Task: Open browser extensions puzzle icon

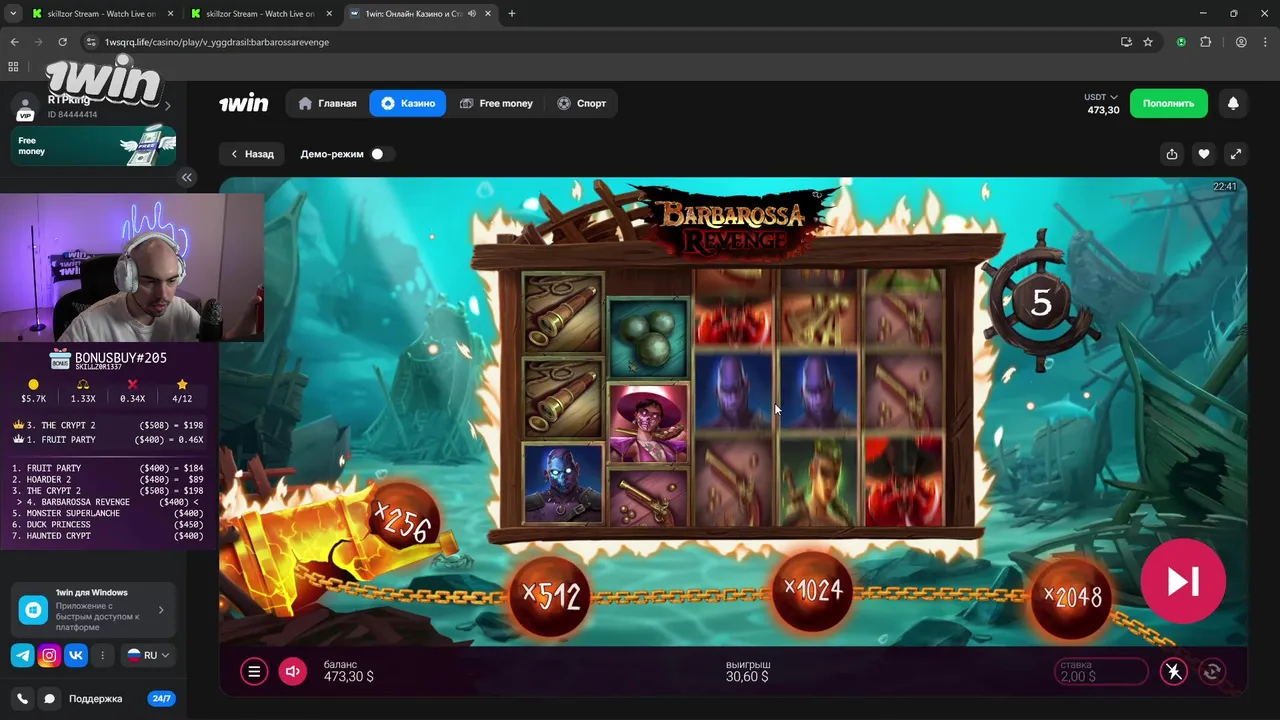Action: [x=1205, y=42]
